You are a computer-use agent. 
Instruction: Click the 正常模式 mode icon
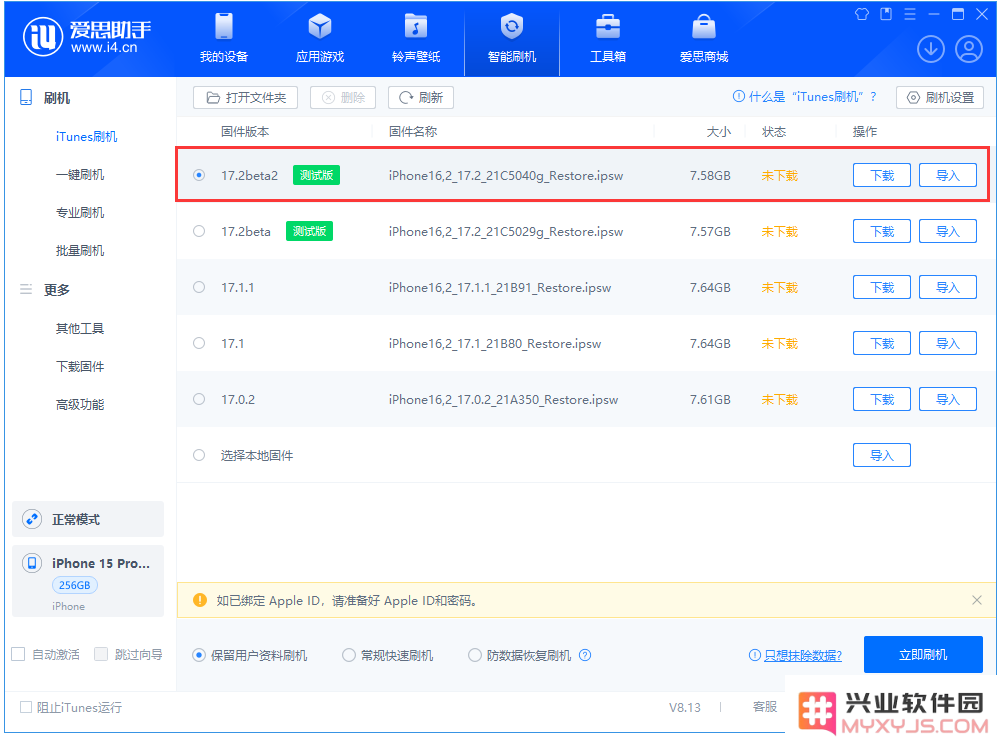(32, 519)
